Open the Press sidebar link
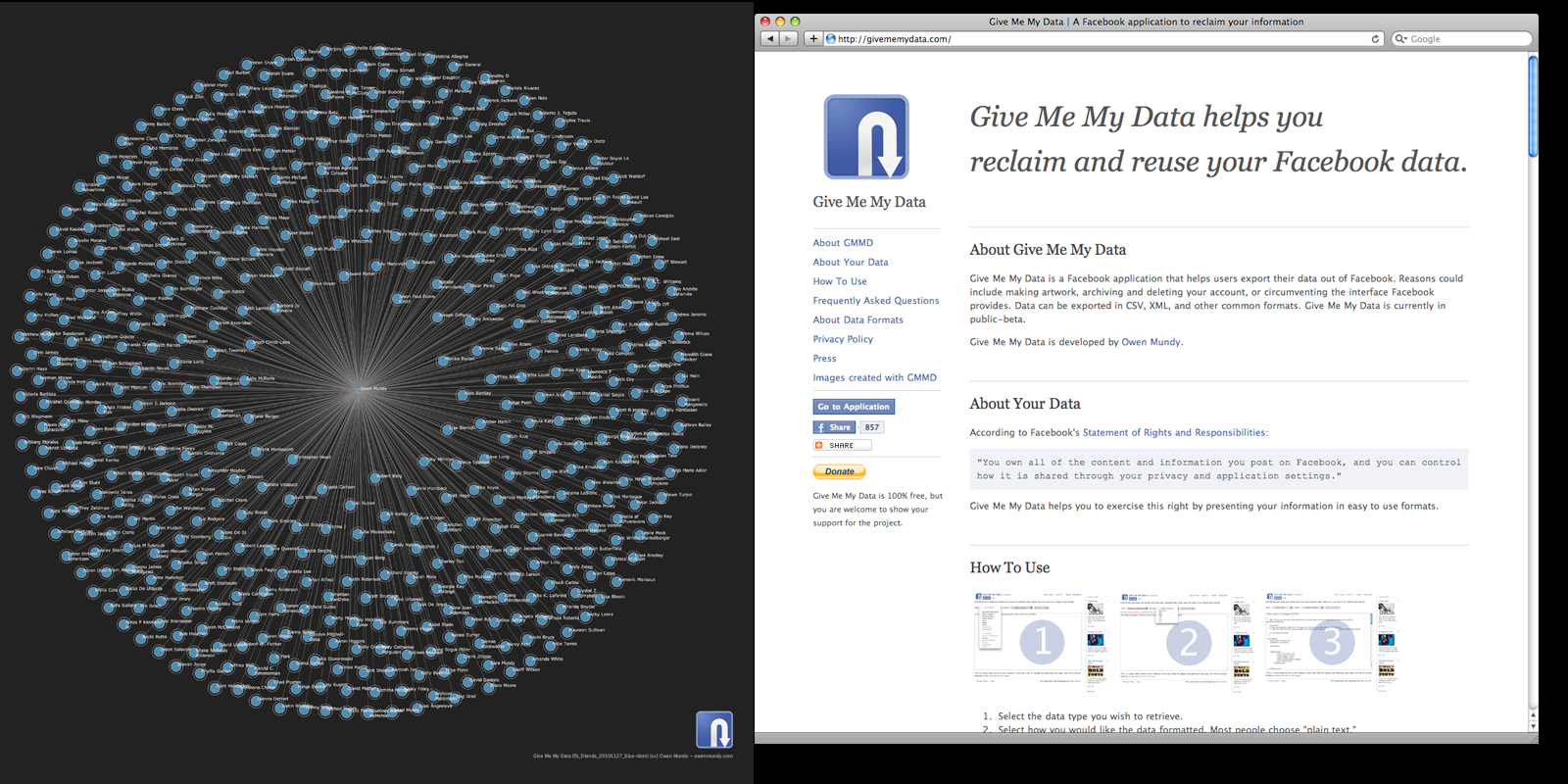 (x=824, y=359)
